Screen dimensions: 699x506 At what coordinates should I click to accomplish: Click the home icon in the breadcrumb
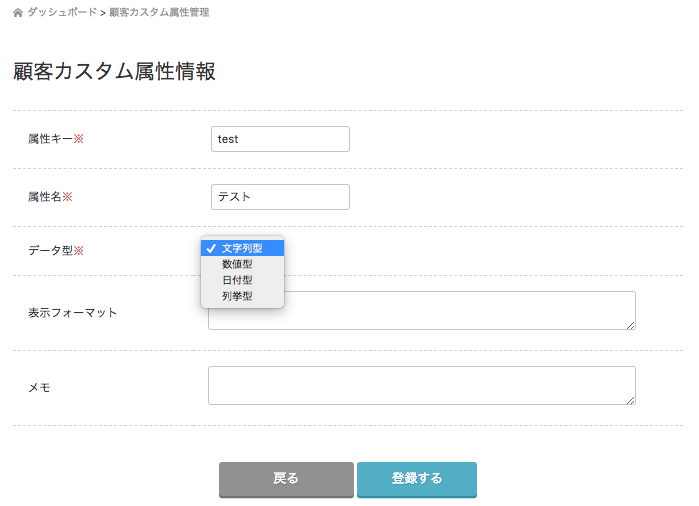(x=18, y=13)
